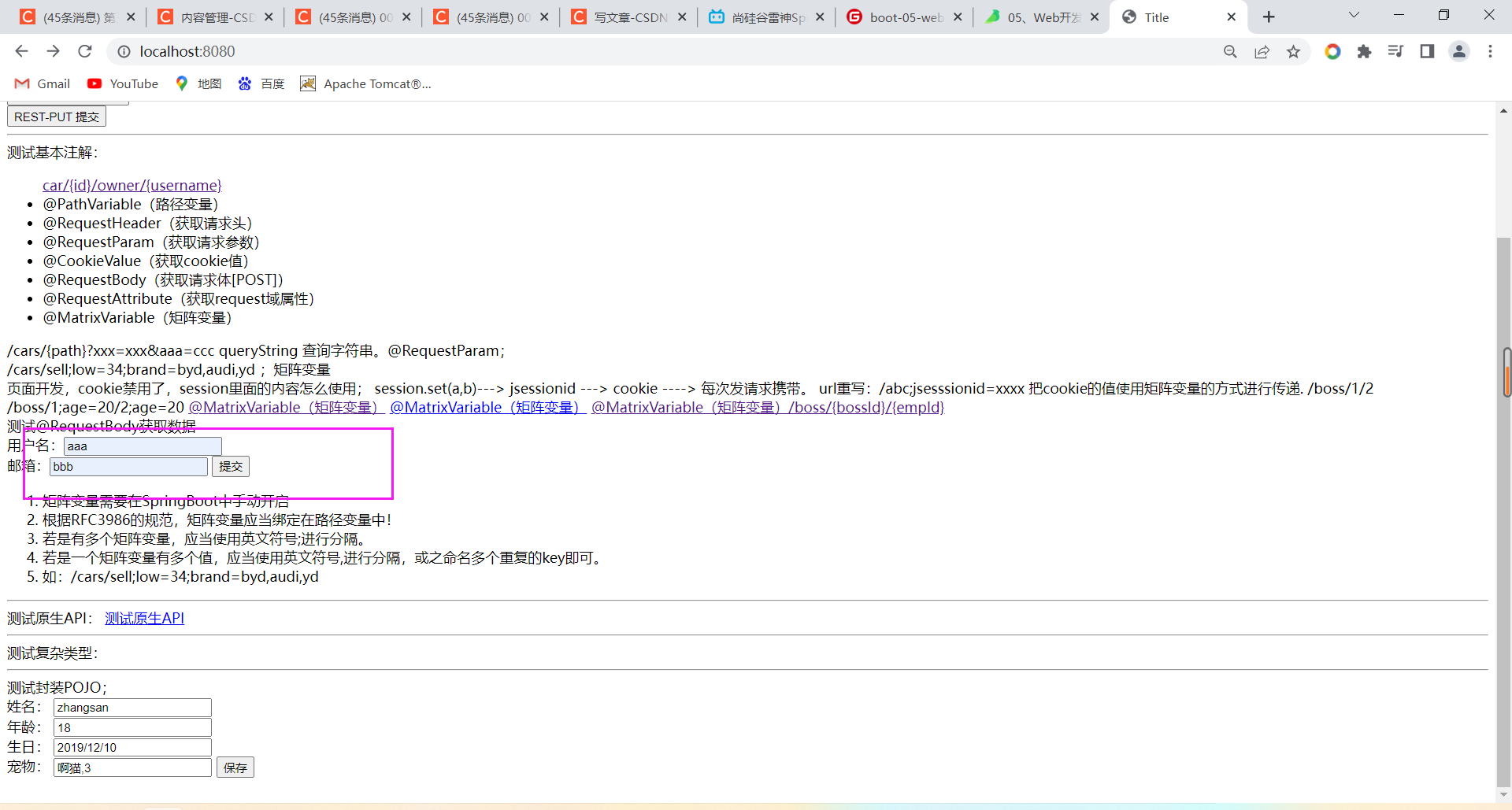Viewport: 1512px width, 810px height.
Task: Open the YouTube bookmark shortcut
Action: point(122,83)
